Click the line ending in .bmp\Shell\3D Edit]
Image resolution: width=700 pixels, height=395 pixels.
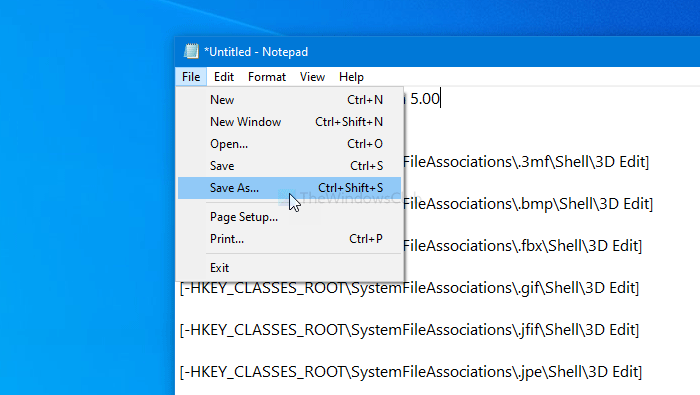coord(528,204)
